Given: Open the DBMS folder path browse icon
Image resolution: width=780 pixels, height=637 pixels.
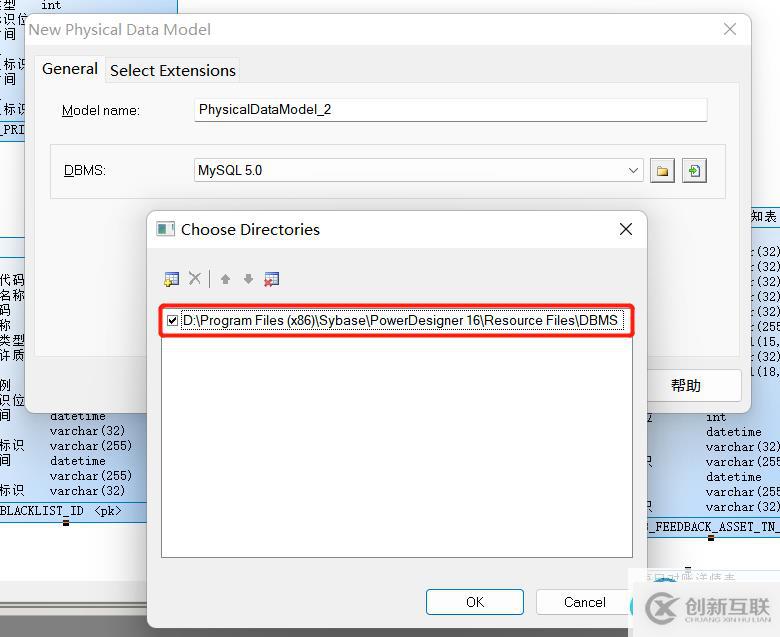Looking at the screenshot, I should pos(662,171).
